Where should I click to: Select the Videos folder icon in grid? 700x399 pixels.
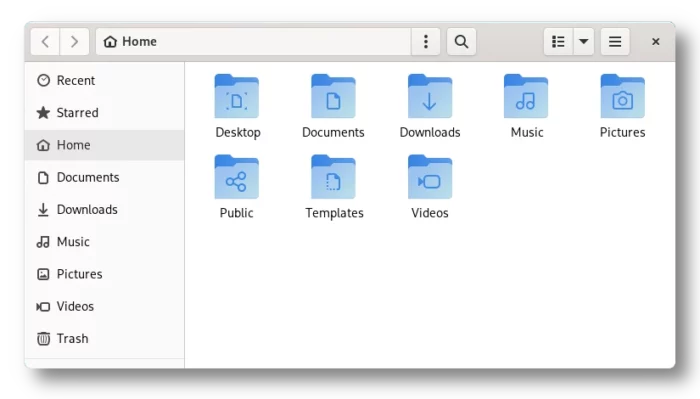[430, 177]
